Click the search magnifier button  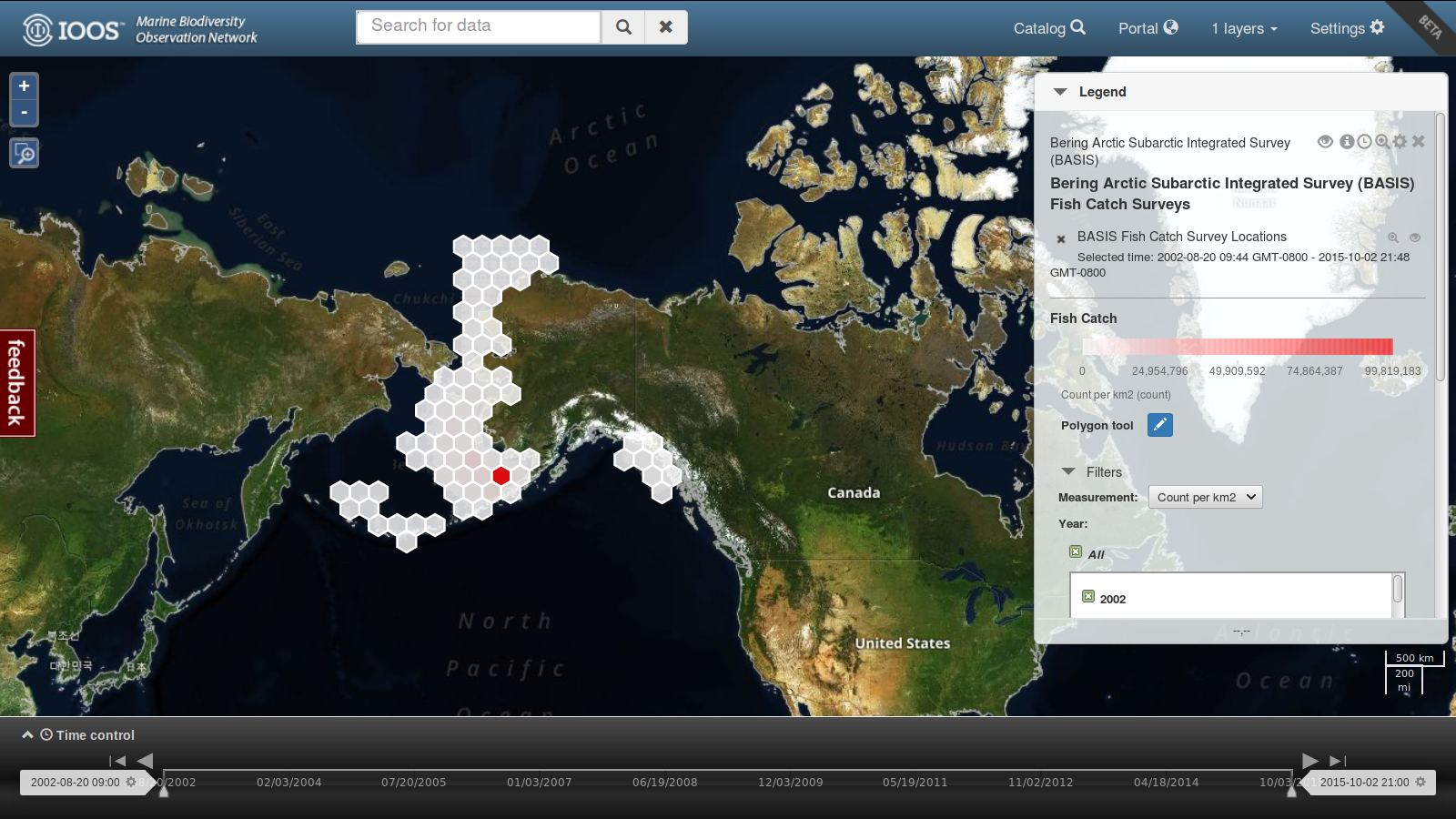click(x=623, y=27)
